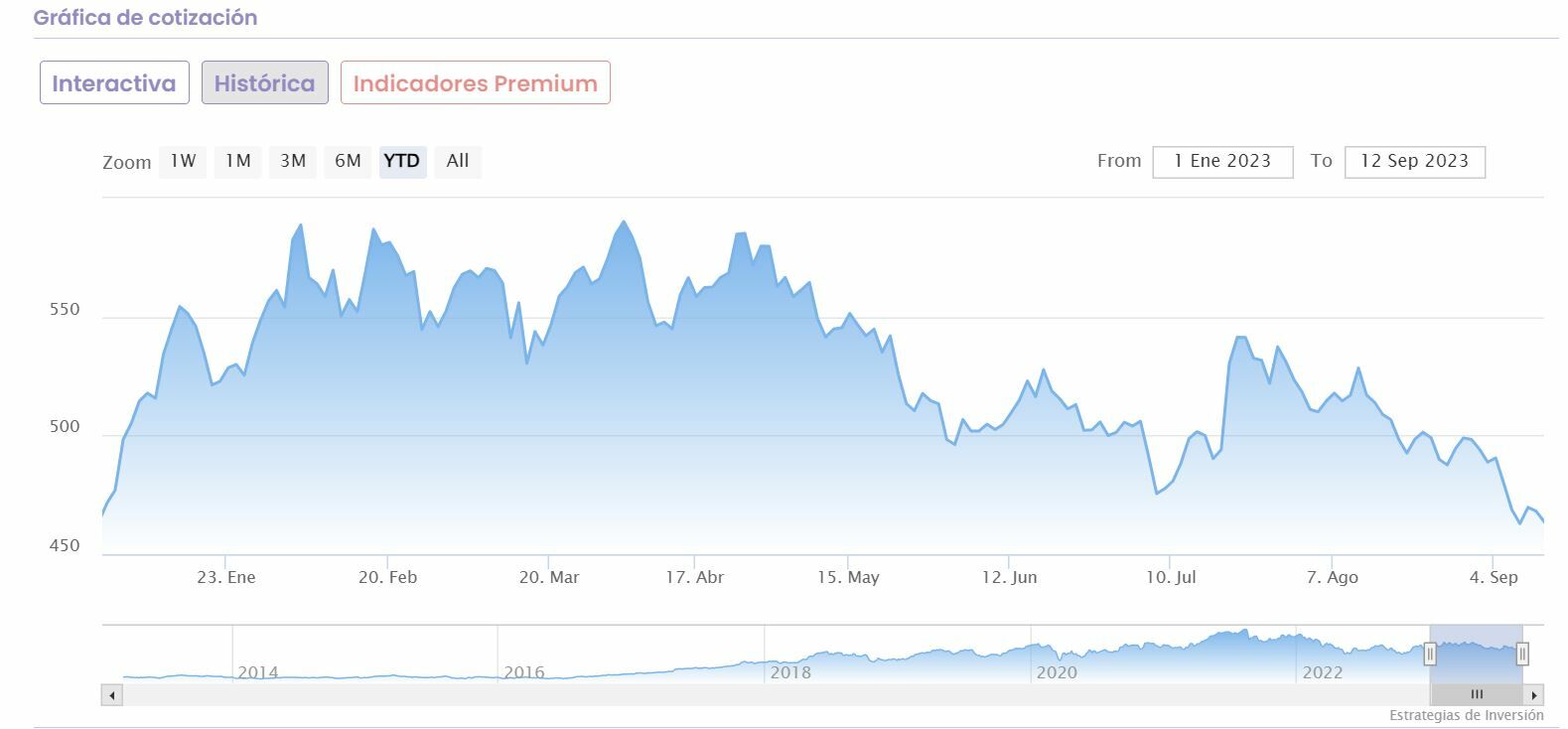Click the right navigator range handle
1568x729 pixels.
coord(1522,654)
